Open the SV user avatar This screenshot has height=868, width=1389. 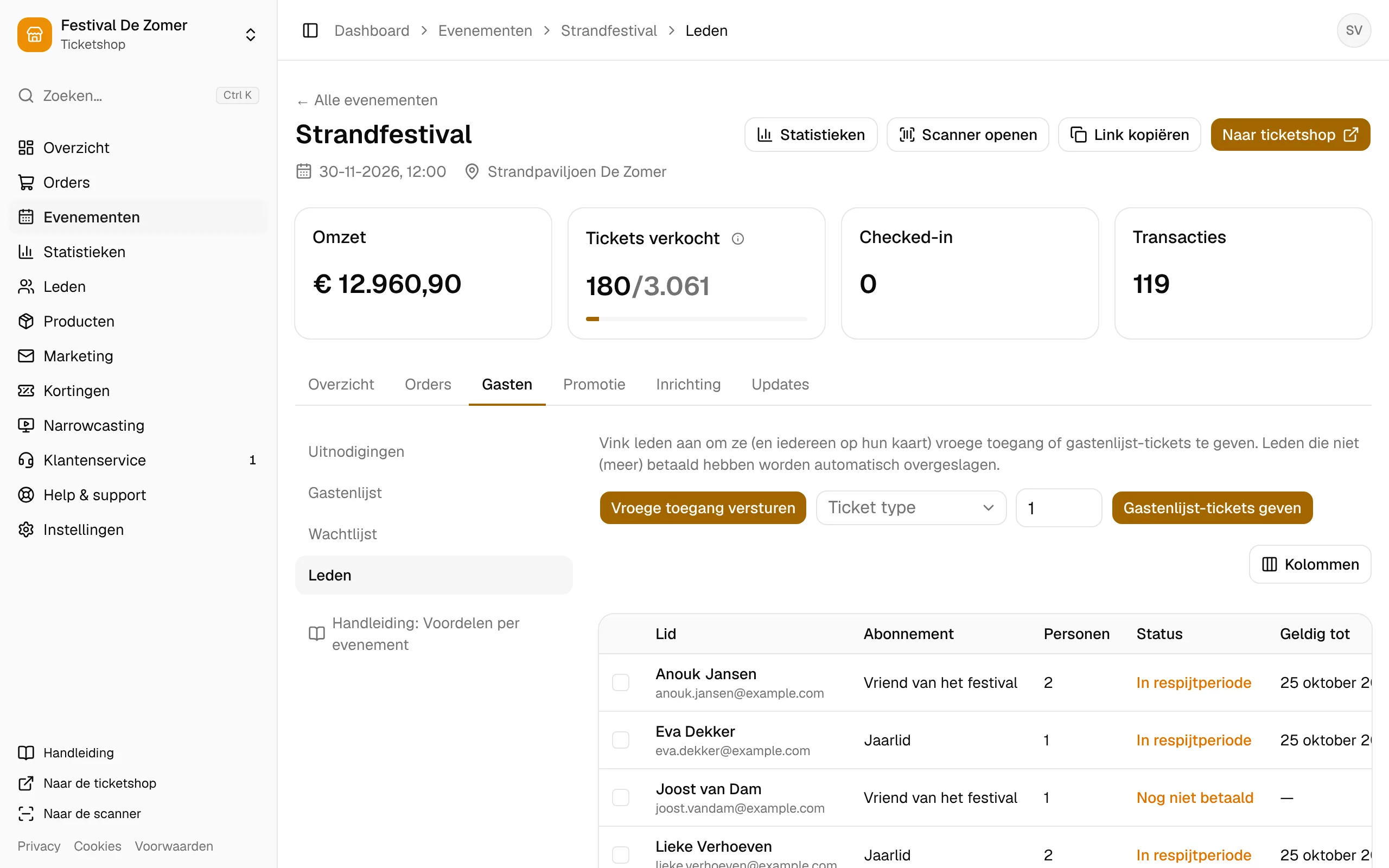1353,30
